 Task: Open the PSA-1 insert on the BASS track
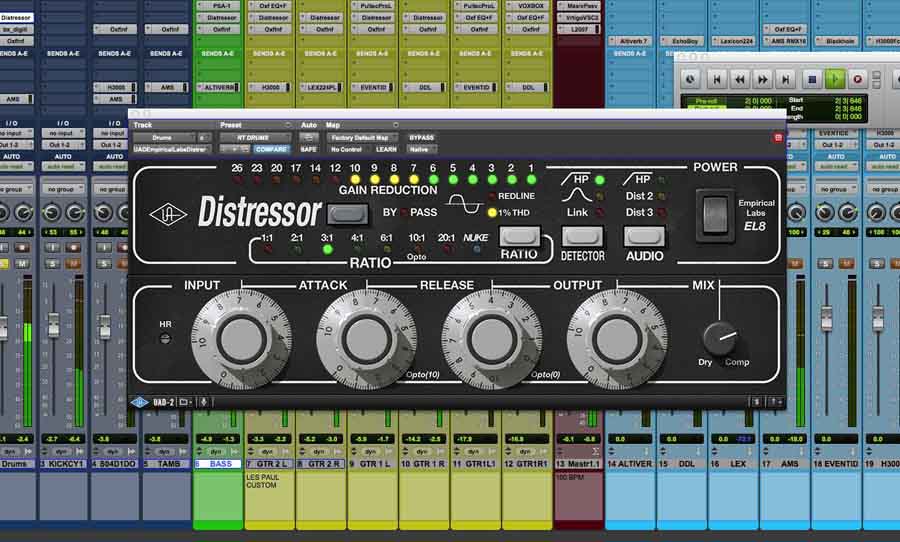point(219,6)
